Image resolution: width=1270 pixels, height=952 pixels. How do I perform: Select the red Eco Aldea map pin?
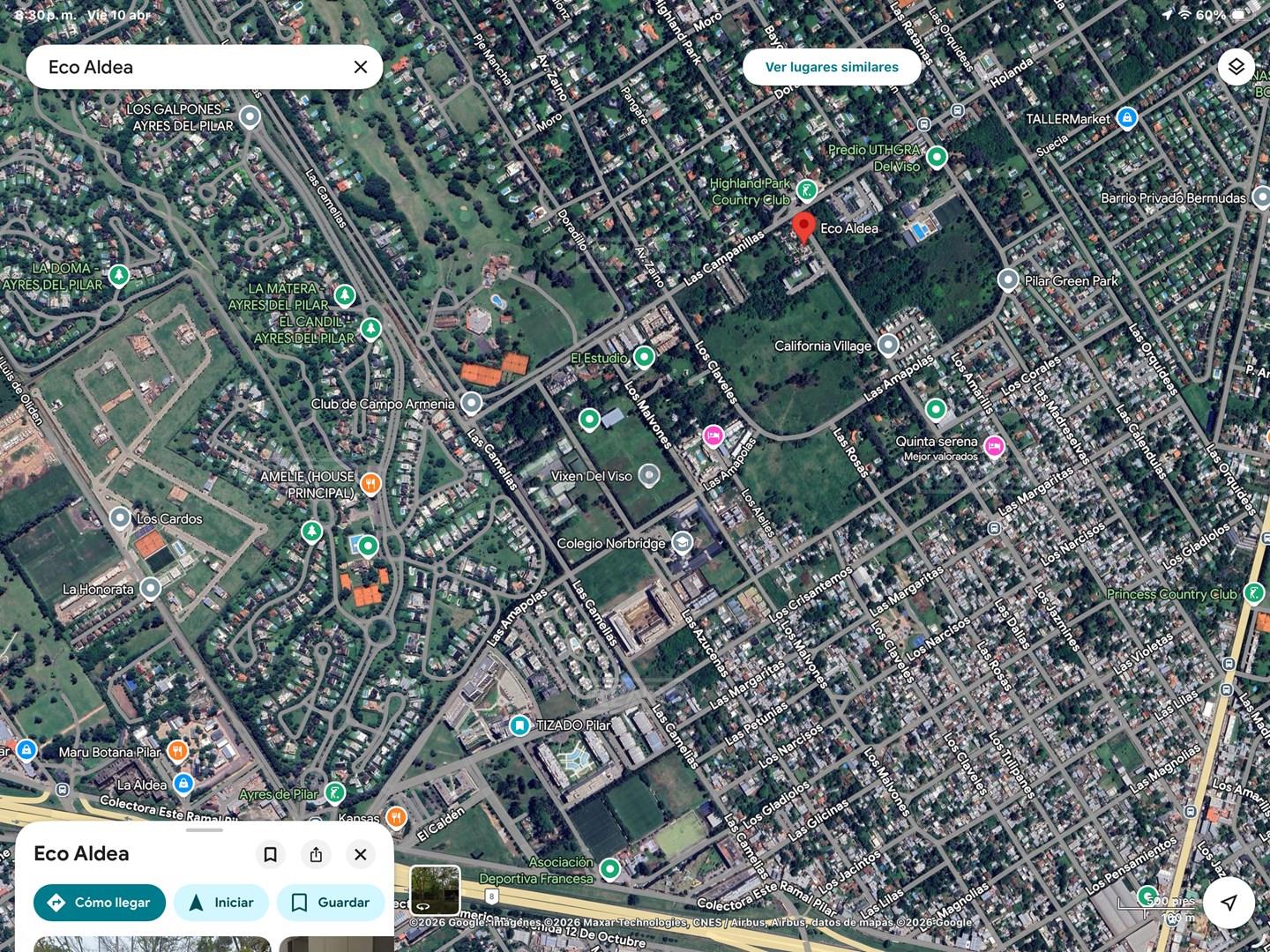(x=803, y=227)
